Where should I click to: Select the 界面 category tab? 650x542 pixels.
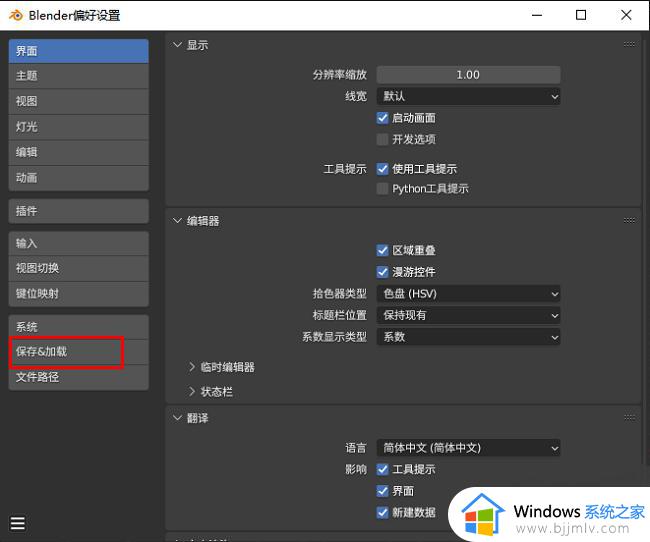coord(78,51)
